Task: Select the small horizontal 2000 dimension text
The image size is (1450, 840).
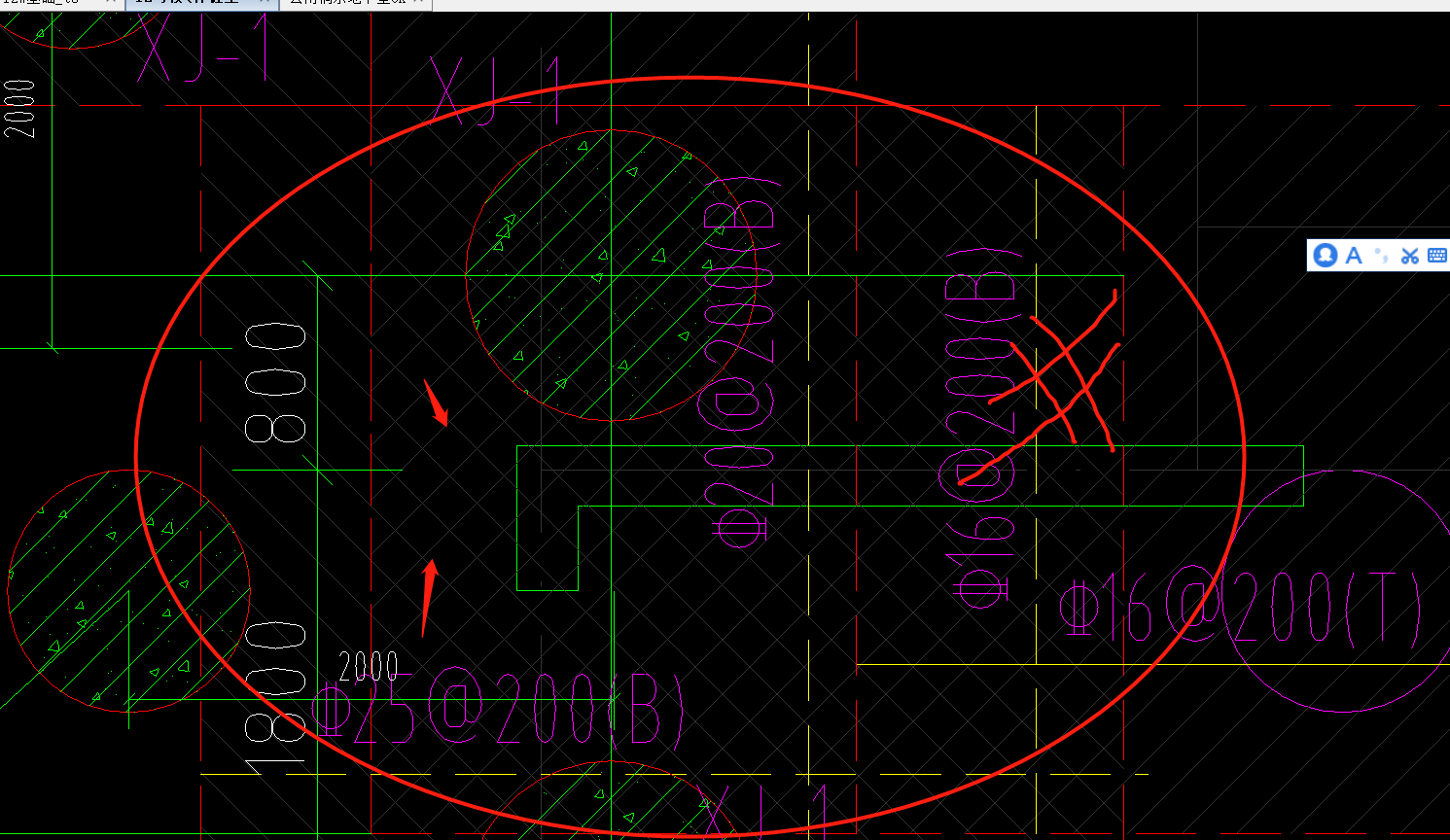Action: point(369,667)
